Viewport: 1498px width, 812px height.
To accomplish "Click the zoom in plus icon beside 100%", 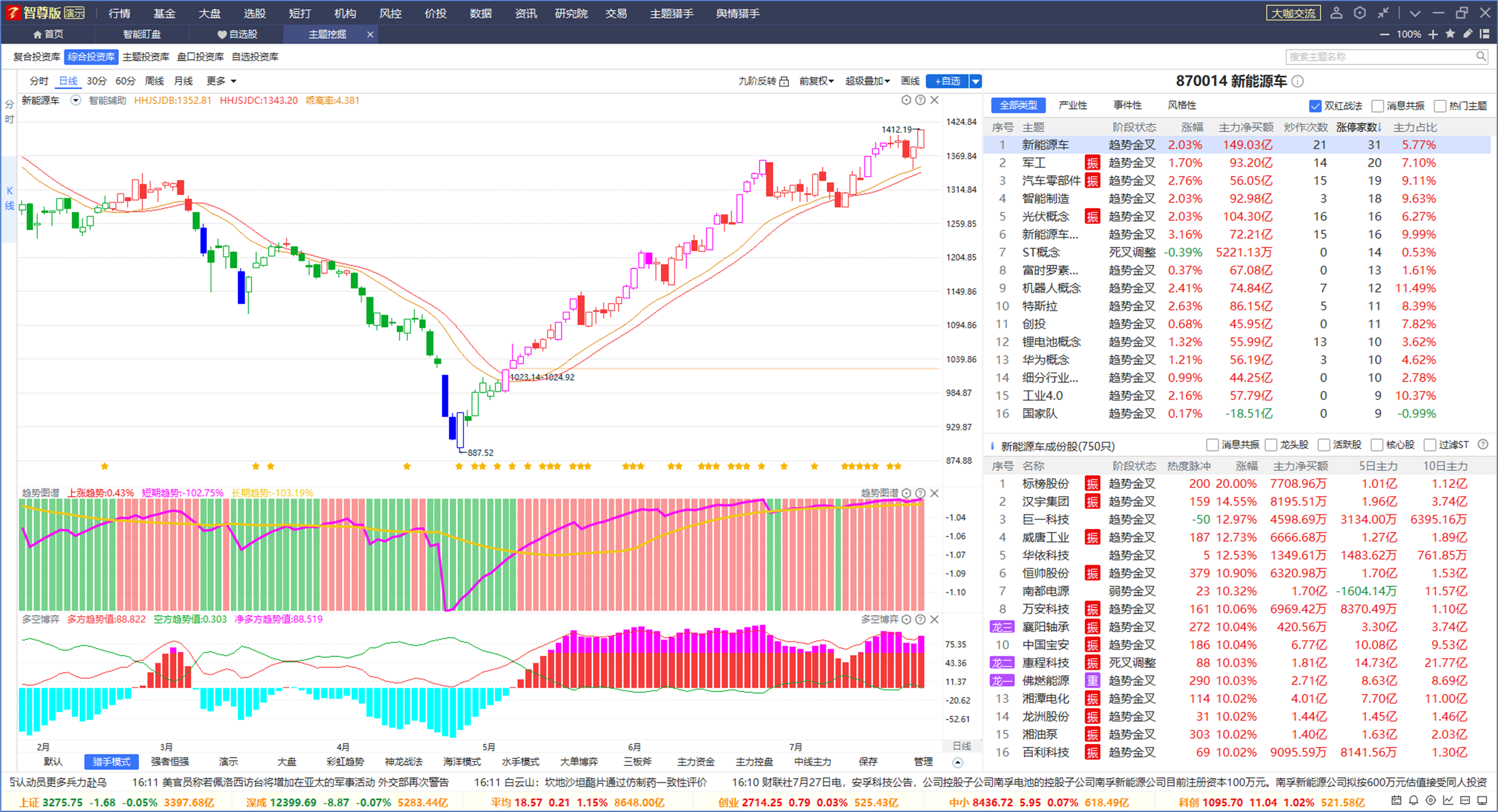I will (1433, 34).
